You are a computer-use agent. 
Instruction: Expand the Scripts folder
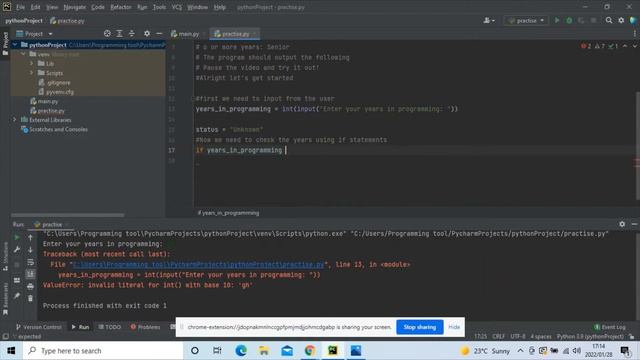point(31,73)
